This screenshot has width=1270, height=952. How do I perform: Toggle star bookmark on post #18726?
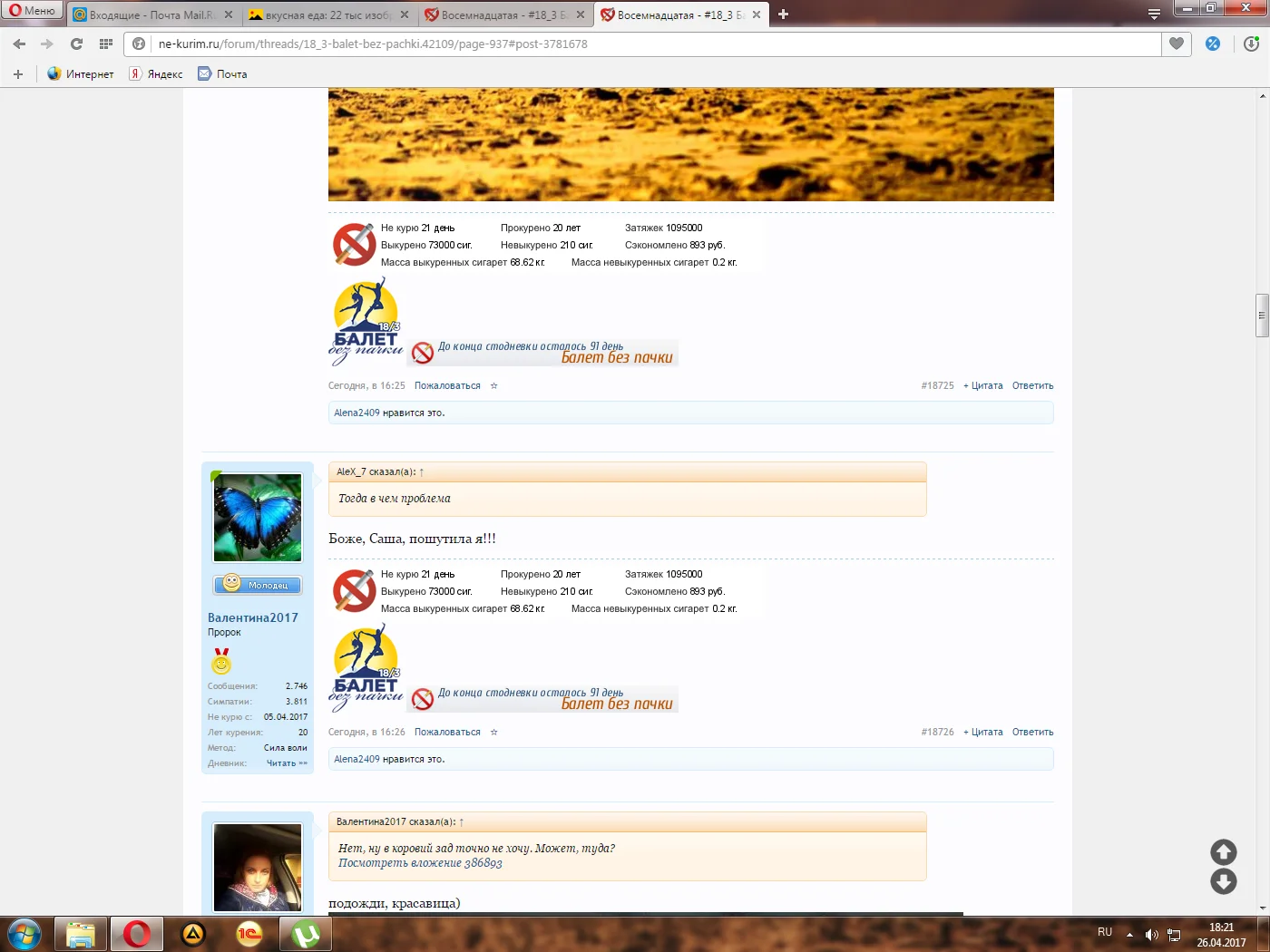tap(494, 732)
